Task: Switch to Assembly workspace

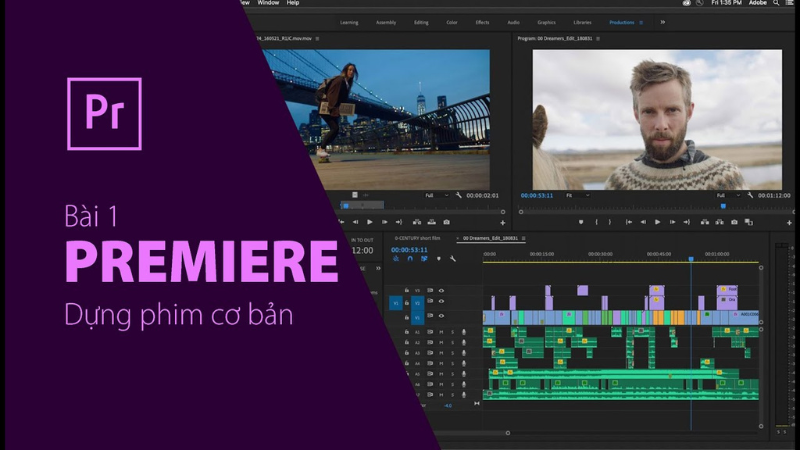Action: (386, 22)
